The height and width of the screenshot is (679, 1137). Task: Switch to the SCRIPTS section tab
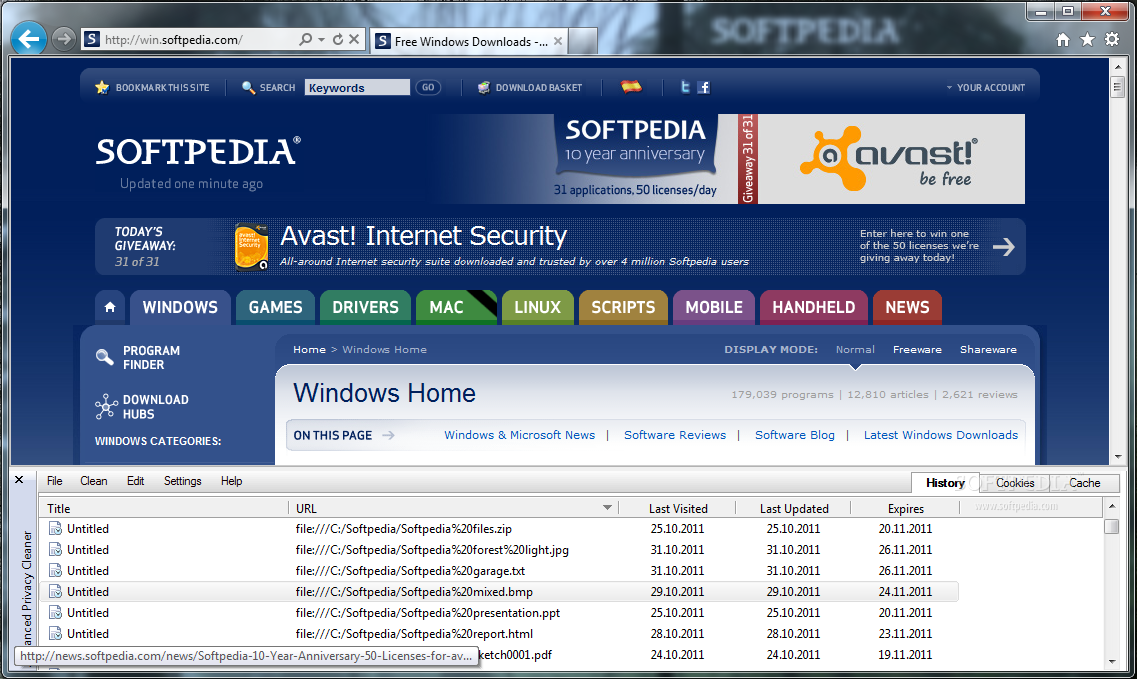[x=623, y=307]
